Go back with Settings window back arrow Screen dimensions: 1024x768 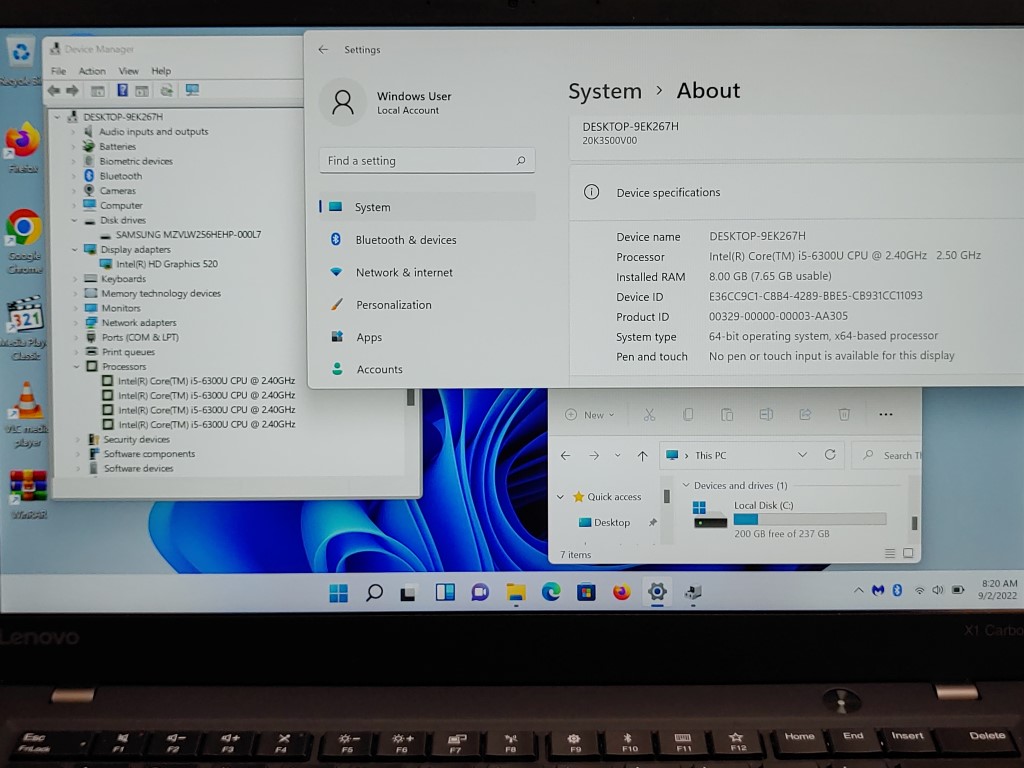tap(323, 50)
